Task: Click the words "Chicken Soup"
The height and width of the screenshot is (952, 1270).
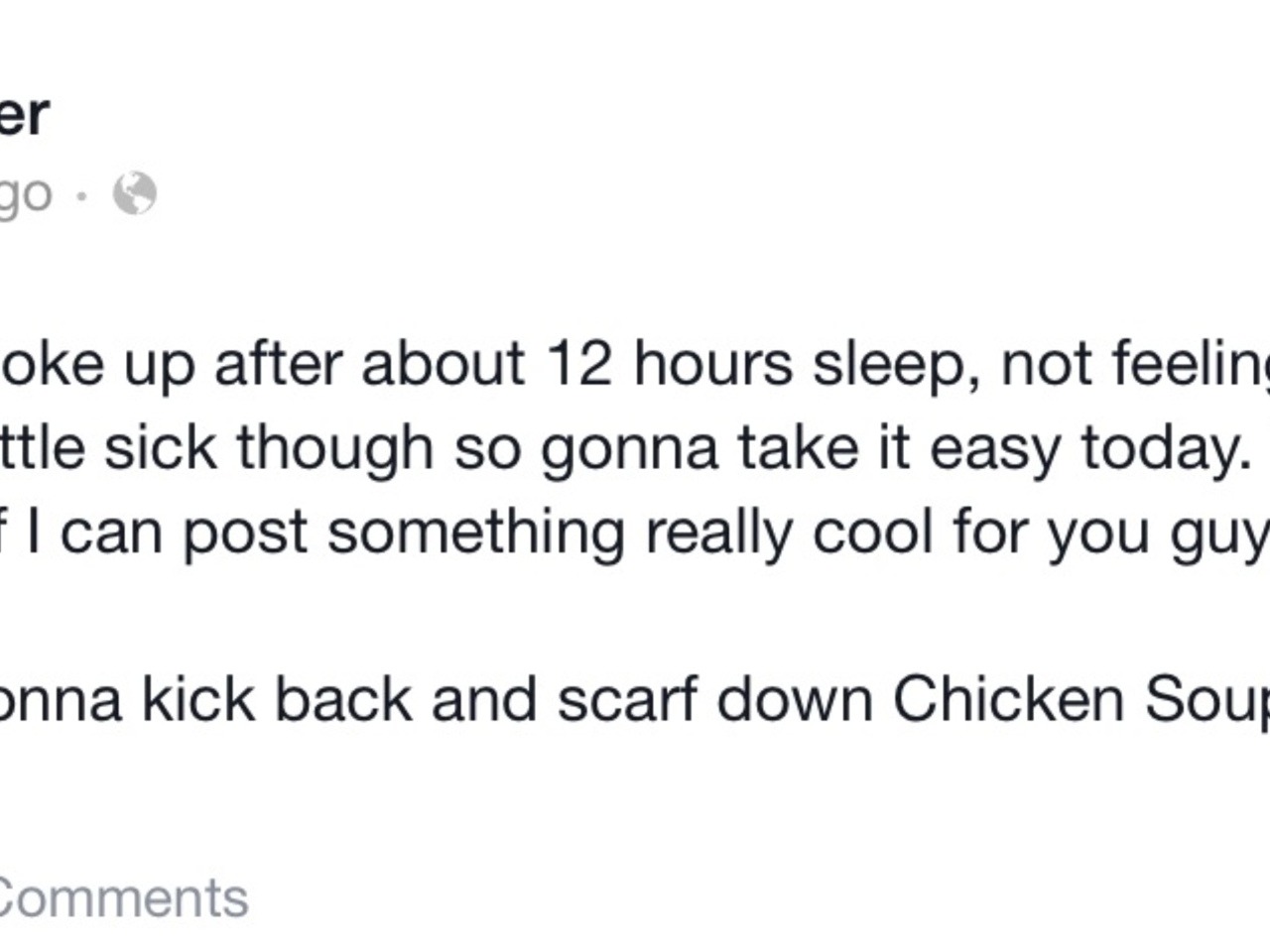Action: pyautogui.click(x=1081, y=700)
